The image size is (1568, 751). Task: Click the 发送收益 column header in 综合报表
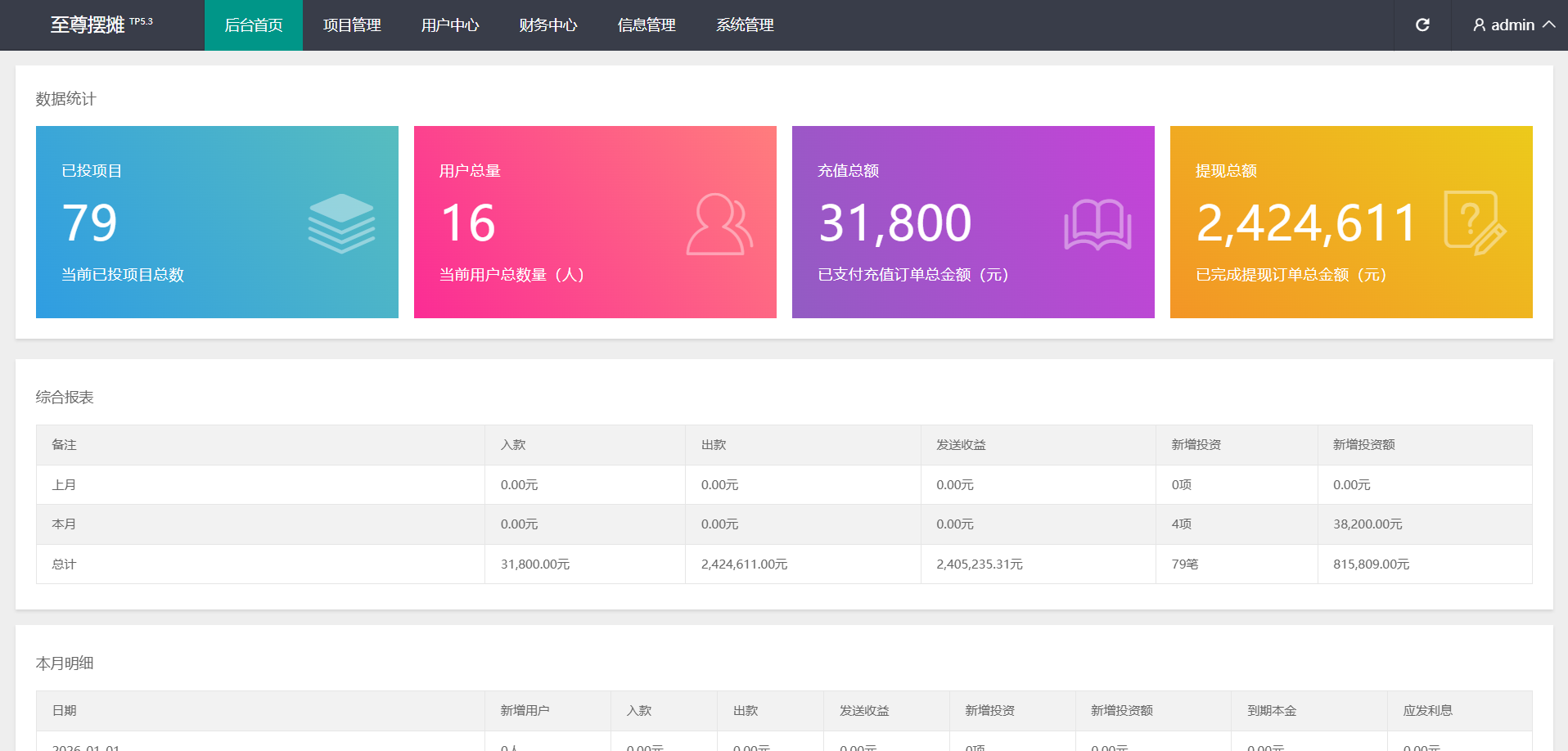click(961, 445)
